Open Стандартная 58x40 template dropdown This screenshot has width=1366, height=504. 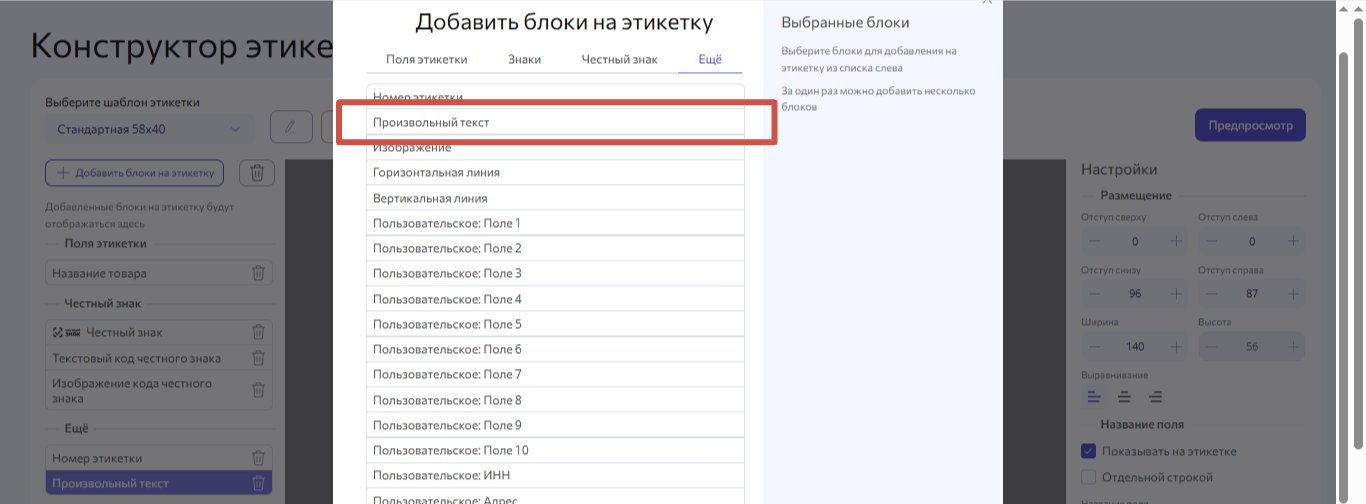[x=149, y=129]
